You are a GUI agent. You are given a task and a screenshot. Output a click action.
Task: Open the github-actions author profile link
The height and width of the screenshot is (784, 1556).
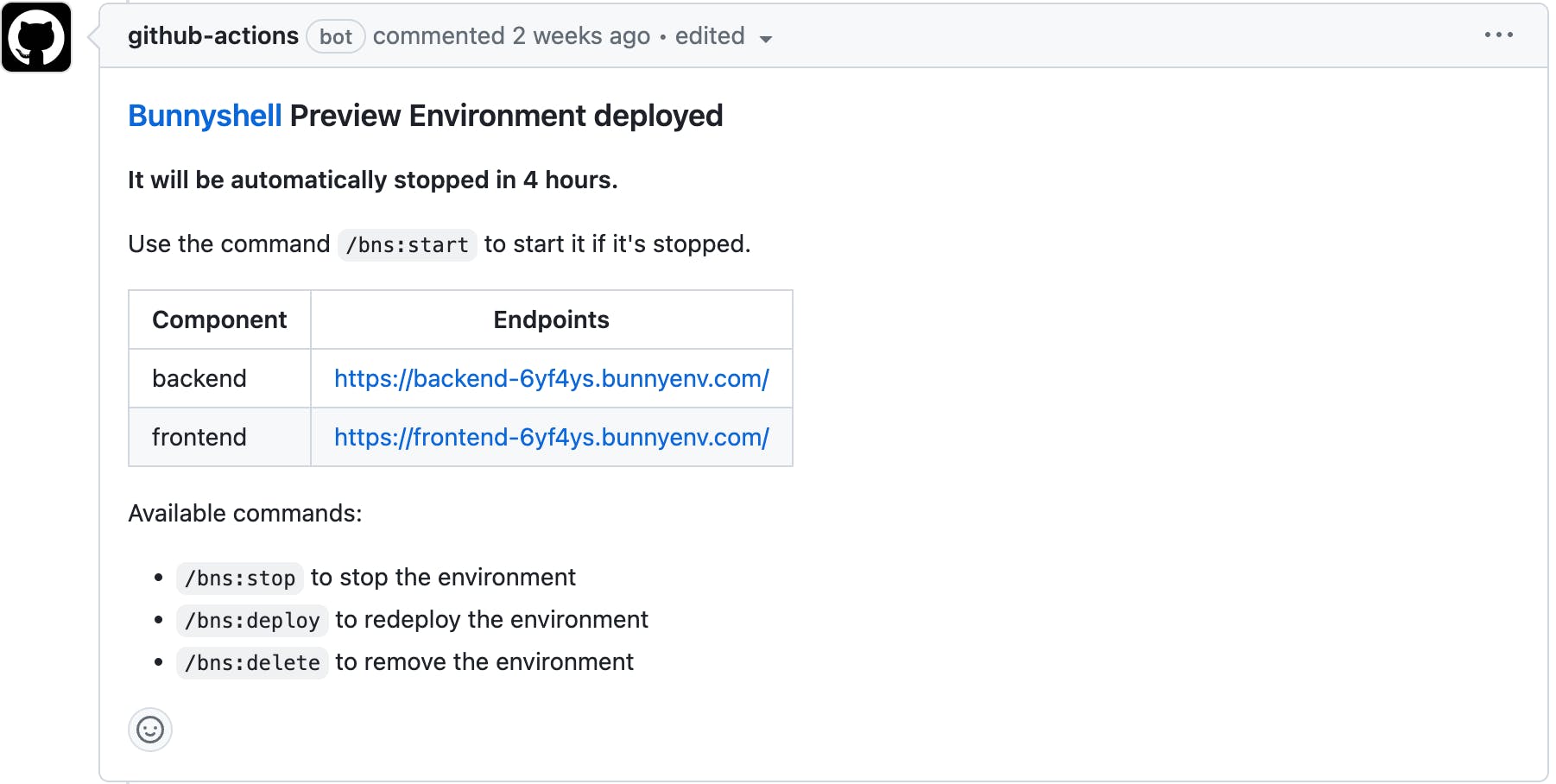213,35
